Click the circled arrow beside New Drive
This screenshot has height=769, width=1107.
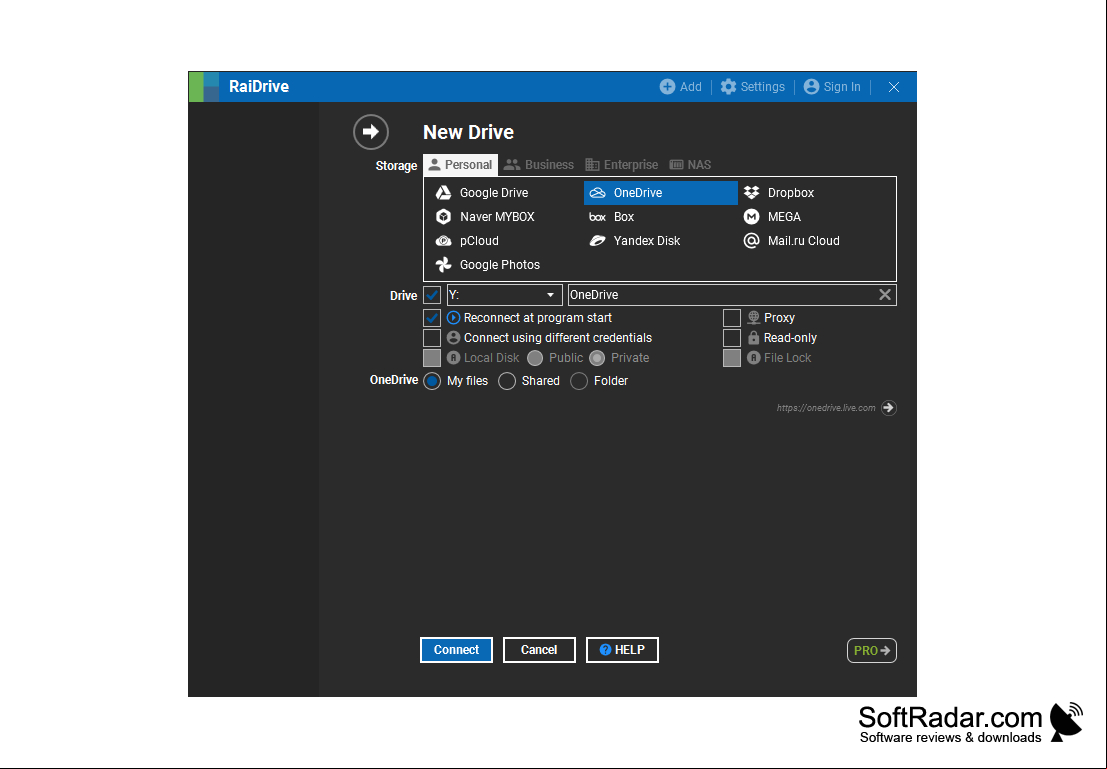pos(371,132)
